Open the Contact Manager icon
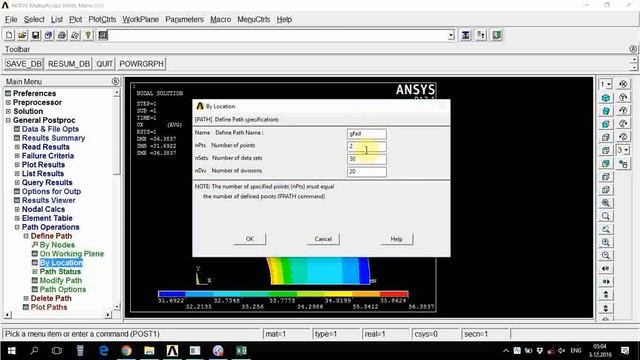The height and width of the screenshot is (360, 640). click(x=497, y=36)
